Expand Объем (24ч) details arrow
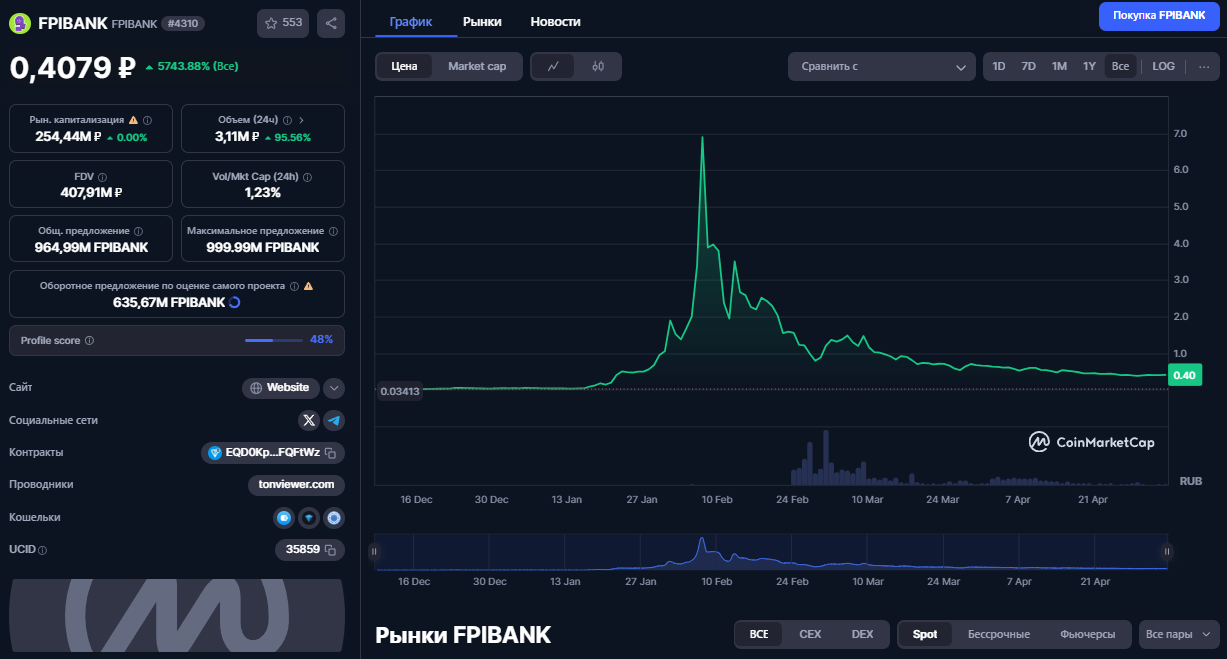 coord(301,120)
